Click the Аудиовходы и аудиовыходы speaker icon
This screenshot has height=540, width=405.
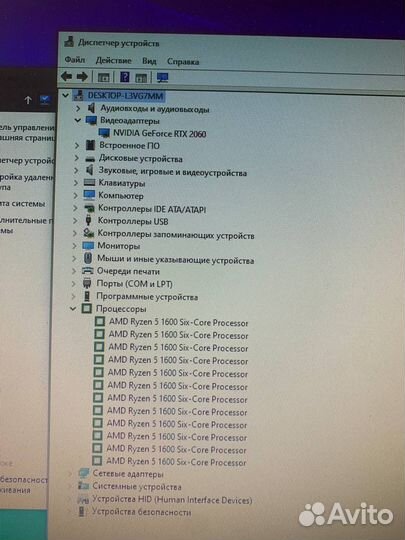point(91,108)
